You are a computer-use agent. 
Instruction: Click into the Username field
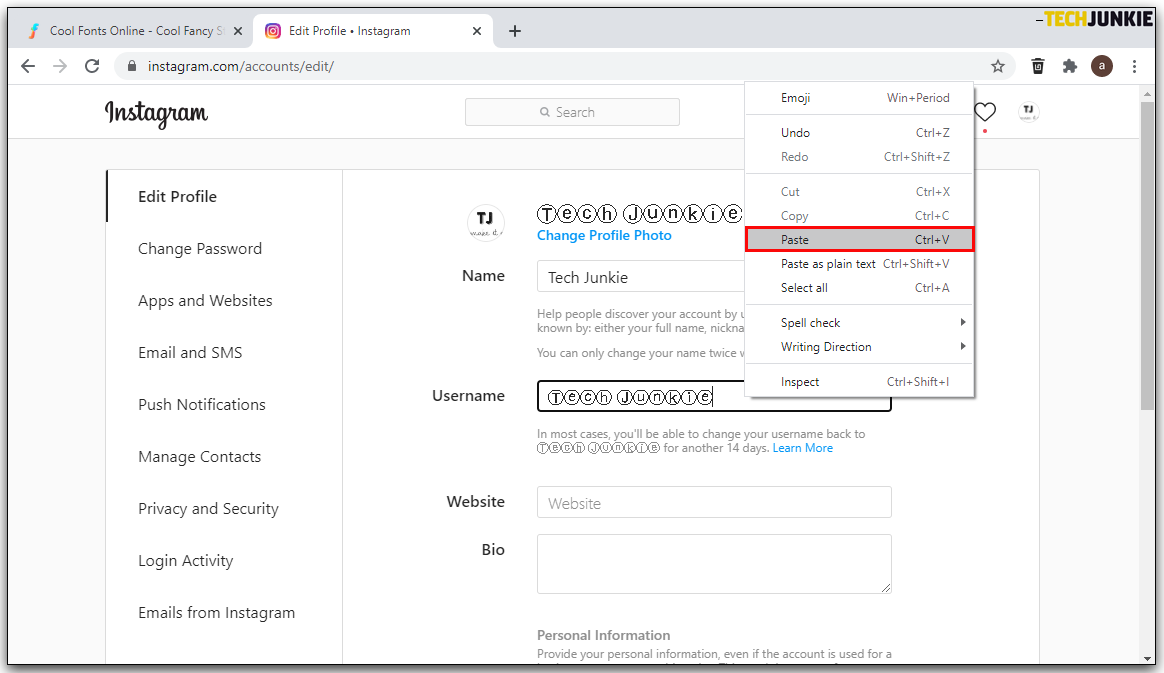pos(714,396)
